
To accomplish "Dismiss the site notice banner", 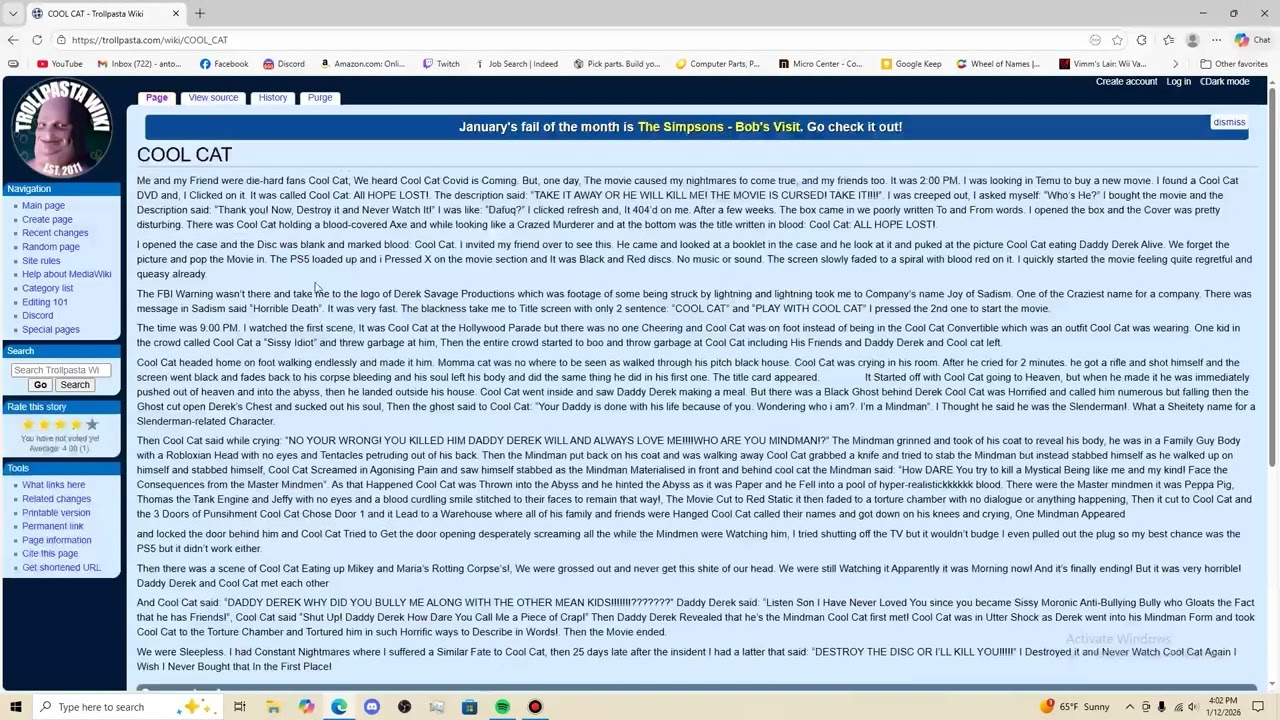I will (1229, 122).
